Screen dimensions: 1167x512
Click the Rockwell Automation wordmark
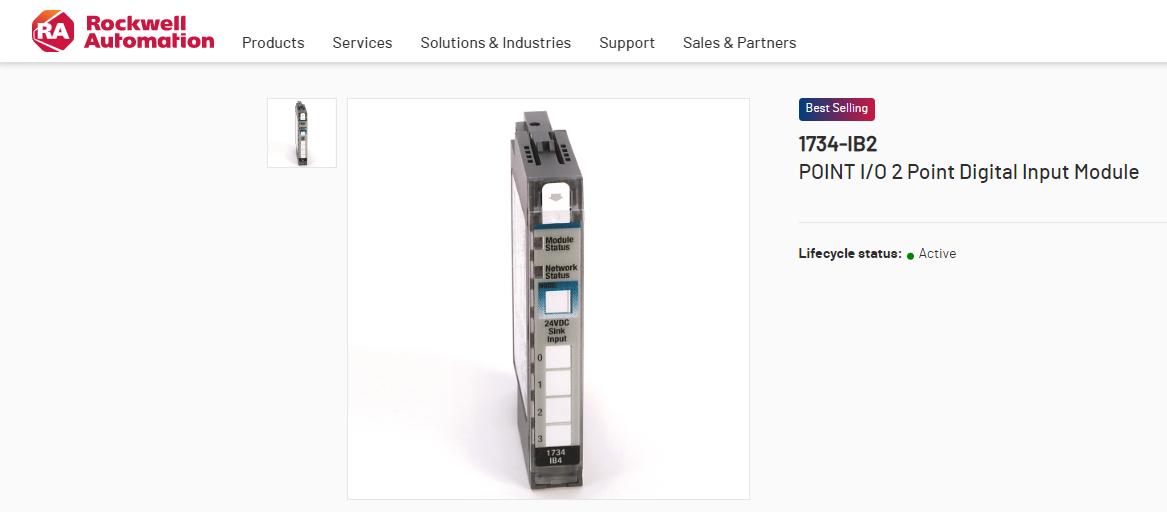[149, 31]
